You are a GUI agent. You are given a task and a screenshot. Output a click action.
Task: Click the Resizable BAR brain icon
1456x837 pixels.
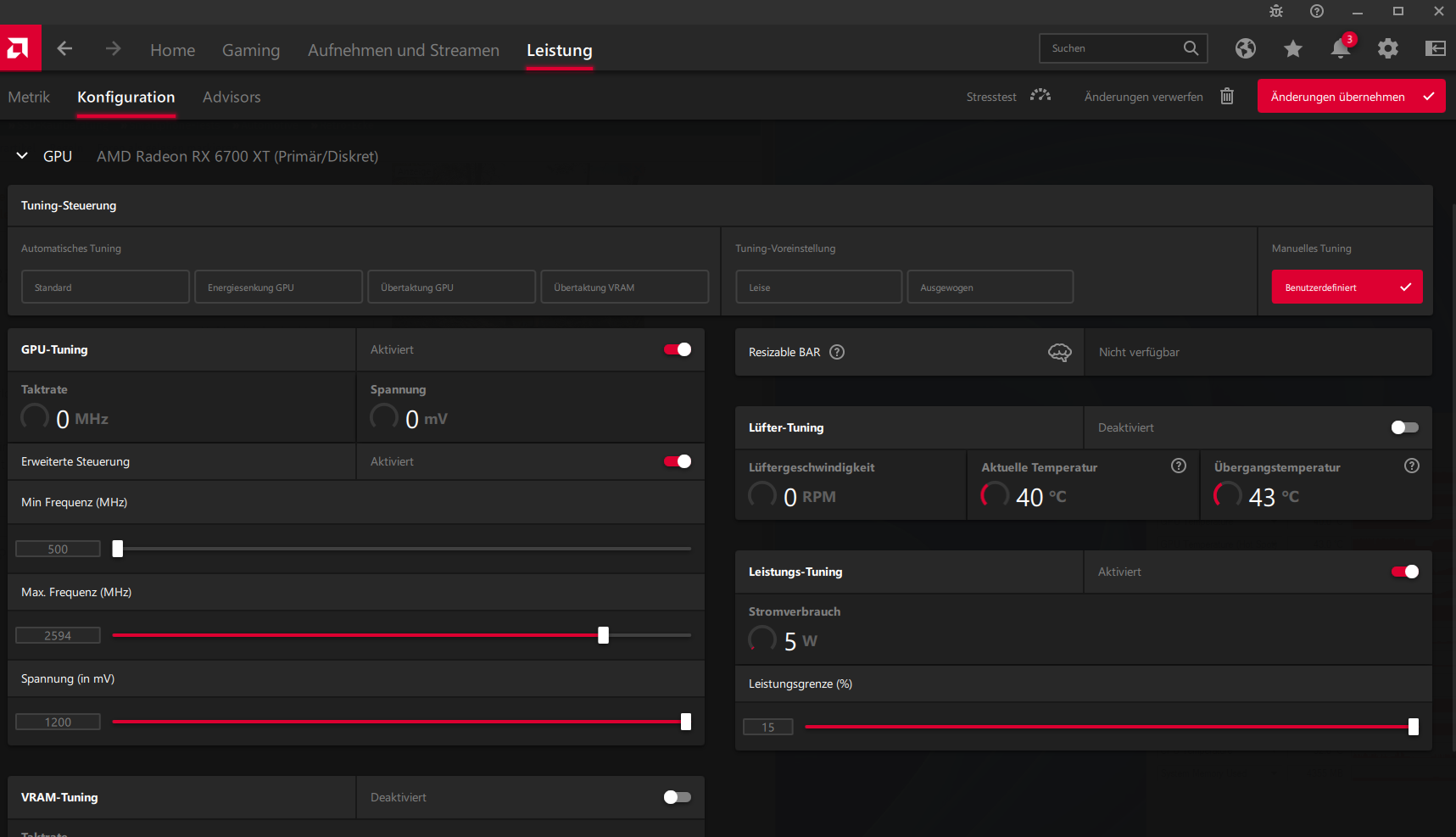pyautogui.click(x=1060, y=352)
